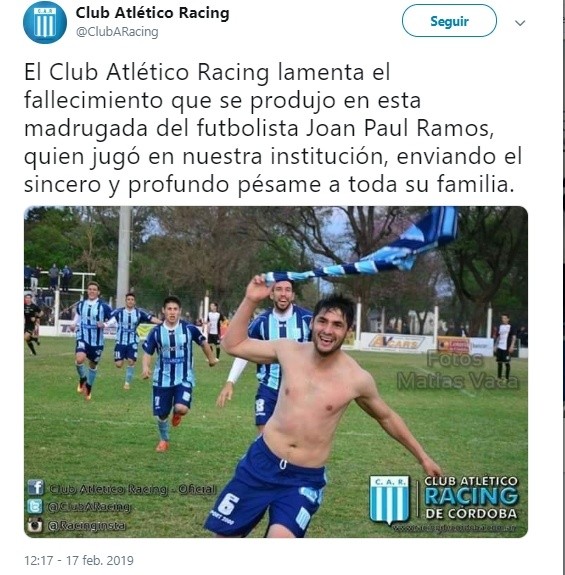The width and height of the screenshot is (565, 575).
Task: Click the Club Atlético Racing - Oficial overlay text
Action: pyautogui.click(x=133, y=489)
